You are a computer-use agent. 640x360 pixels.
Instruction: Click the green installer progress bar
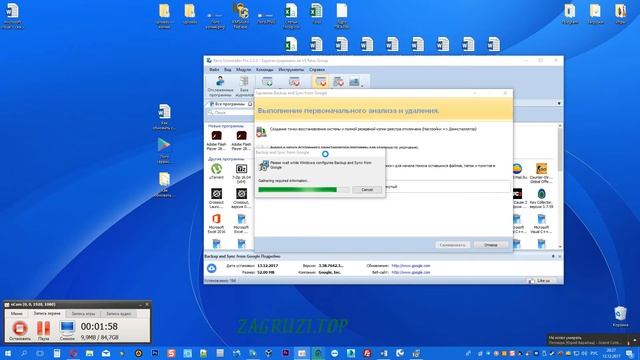coord(304,190)
